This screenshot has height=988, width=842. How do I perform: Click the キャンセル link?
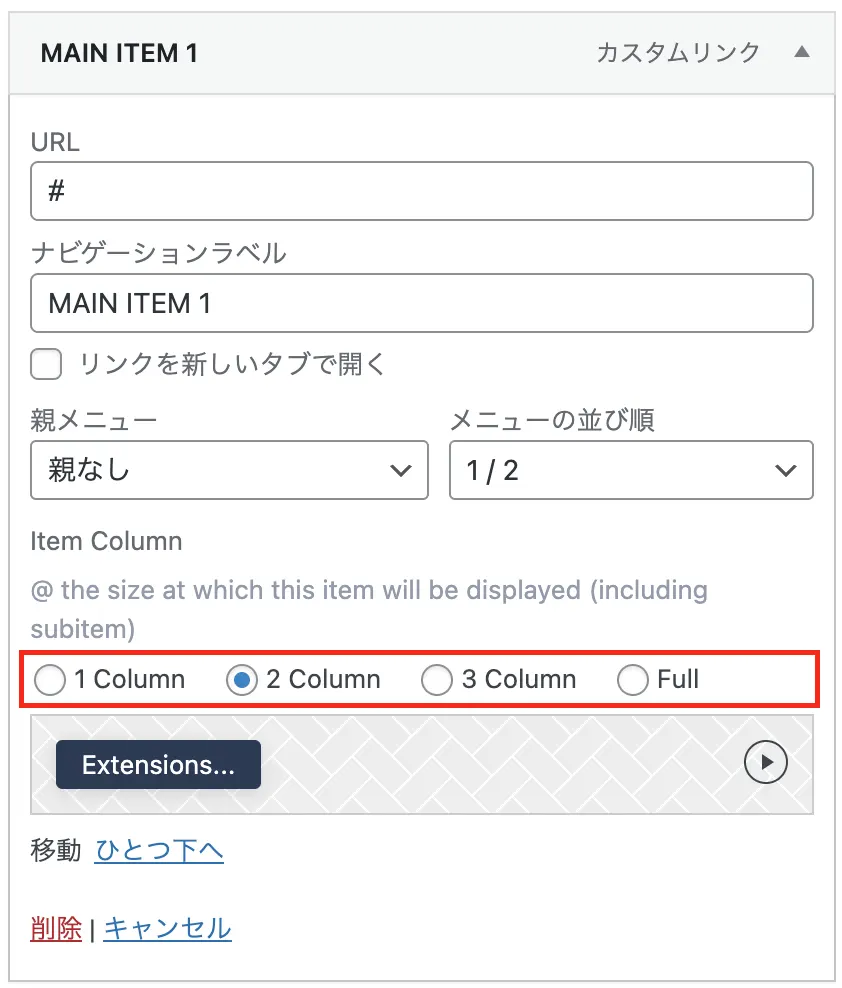coord(168,929)
